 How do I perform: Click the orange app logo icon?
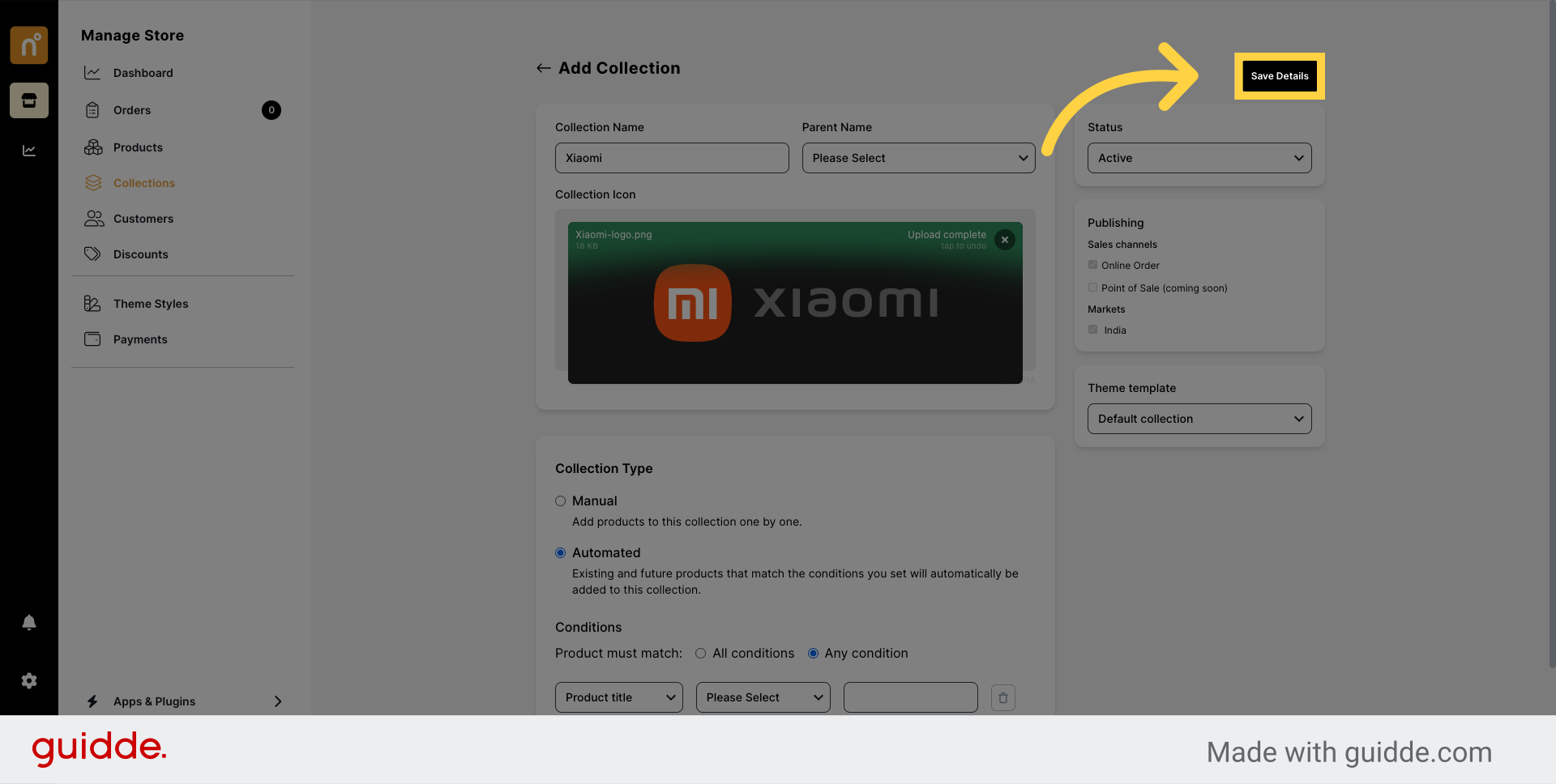point(29,45)
